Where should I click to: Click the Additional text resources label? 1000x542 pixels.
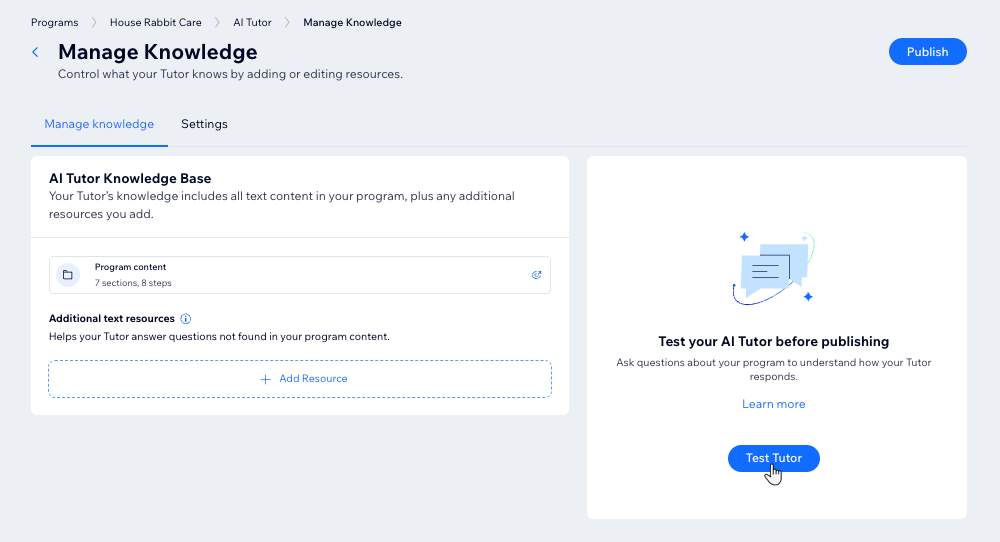112,319
